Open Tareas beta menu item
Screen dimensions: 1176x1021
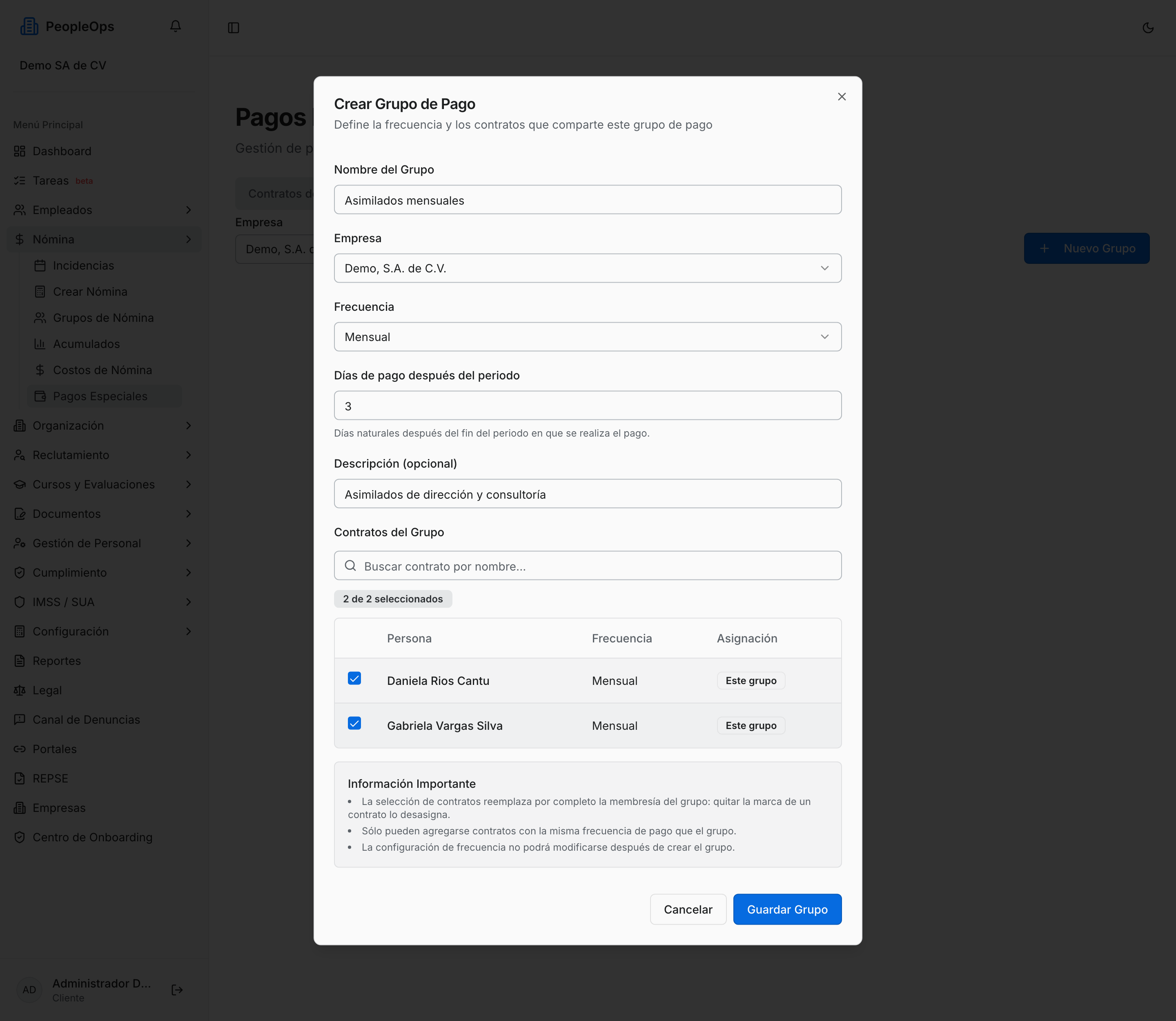(x=104, y=181)
